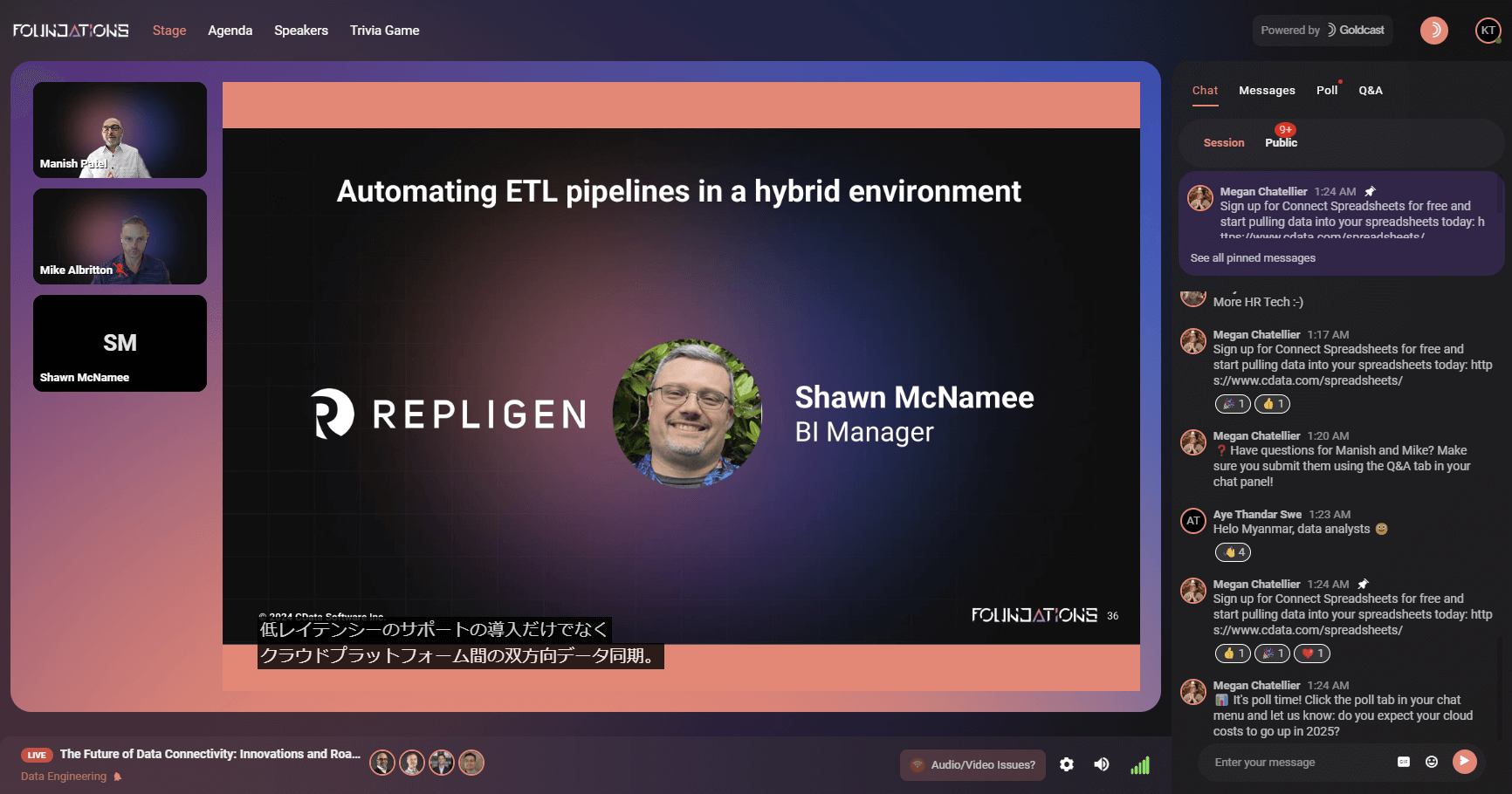Open the Stage tab

click(x=169, y=31)
